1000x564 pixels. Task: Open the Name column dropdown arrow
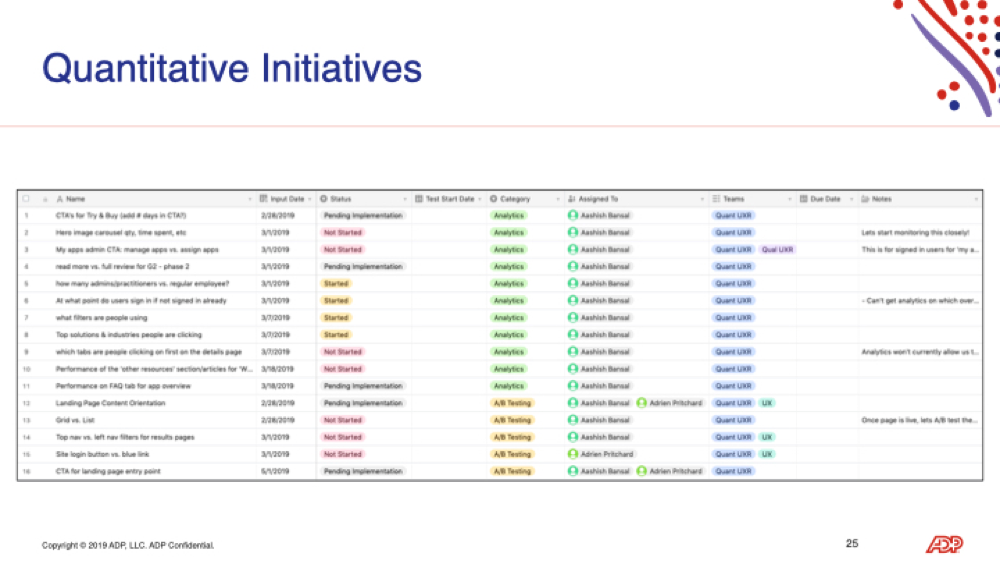pyautogui.click(x=250, y=200)
